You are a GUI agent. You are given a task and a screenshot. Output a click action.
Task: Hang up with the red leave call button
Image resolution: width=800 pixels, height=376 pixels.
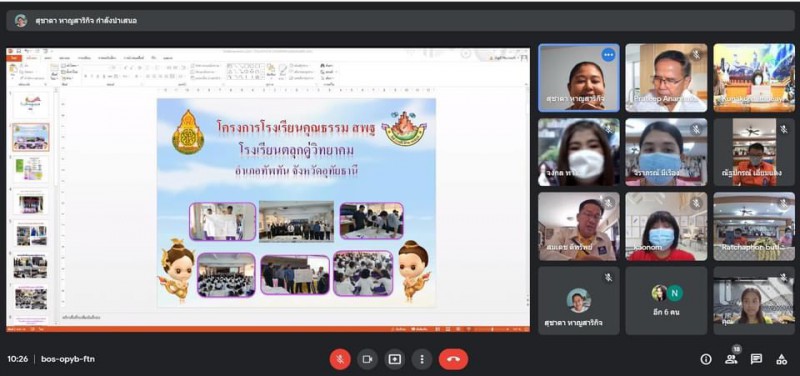(x=453, y=359)
